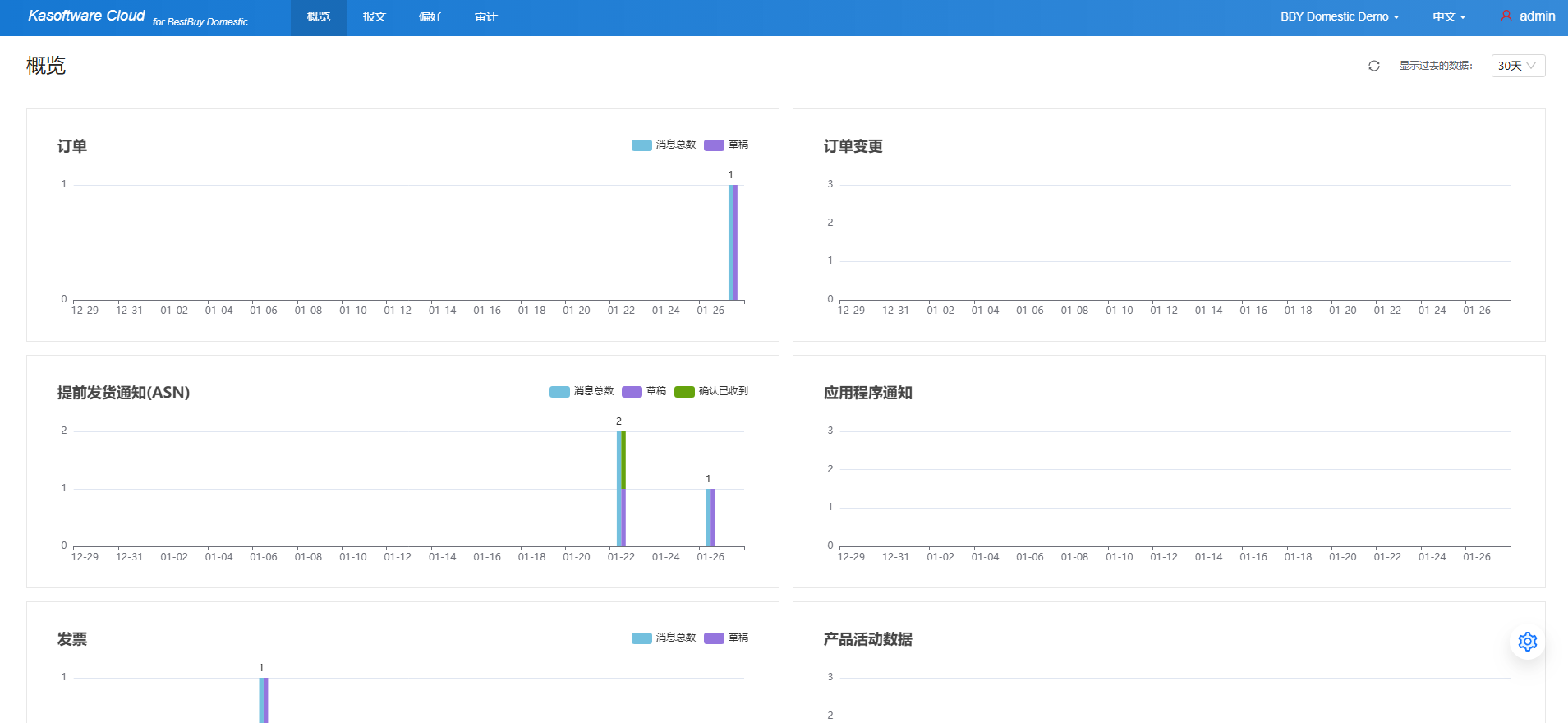Viewport: 1568px width, 723px height.
Task: Open the 中文 language dropdown
Action: pos(1448,16)
